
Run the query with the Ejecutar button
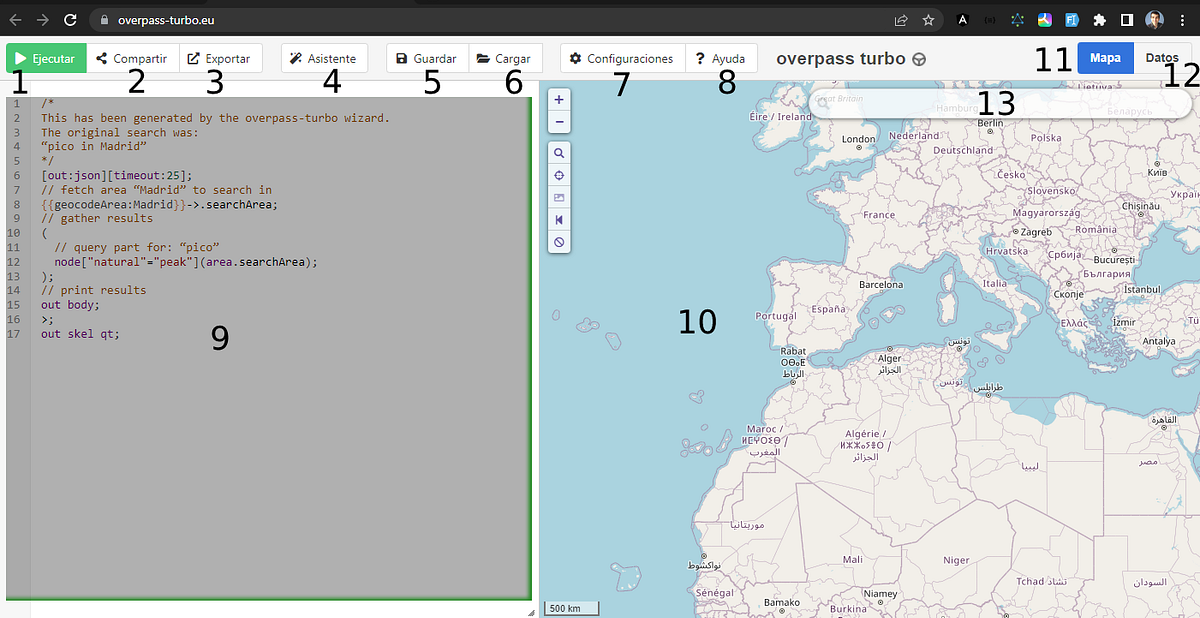point(45,58)
